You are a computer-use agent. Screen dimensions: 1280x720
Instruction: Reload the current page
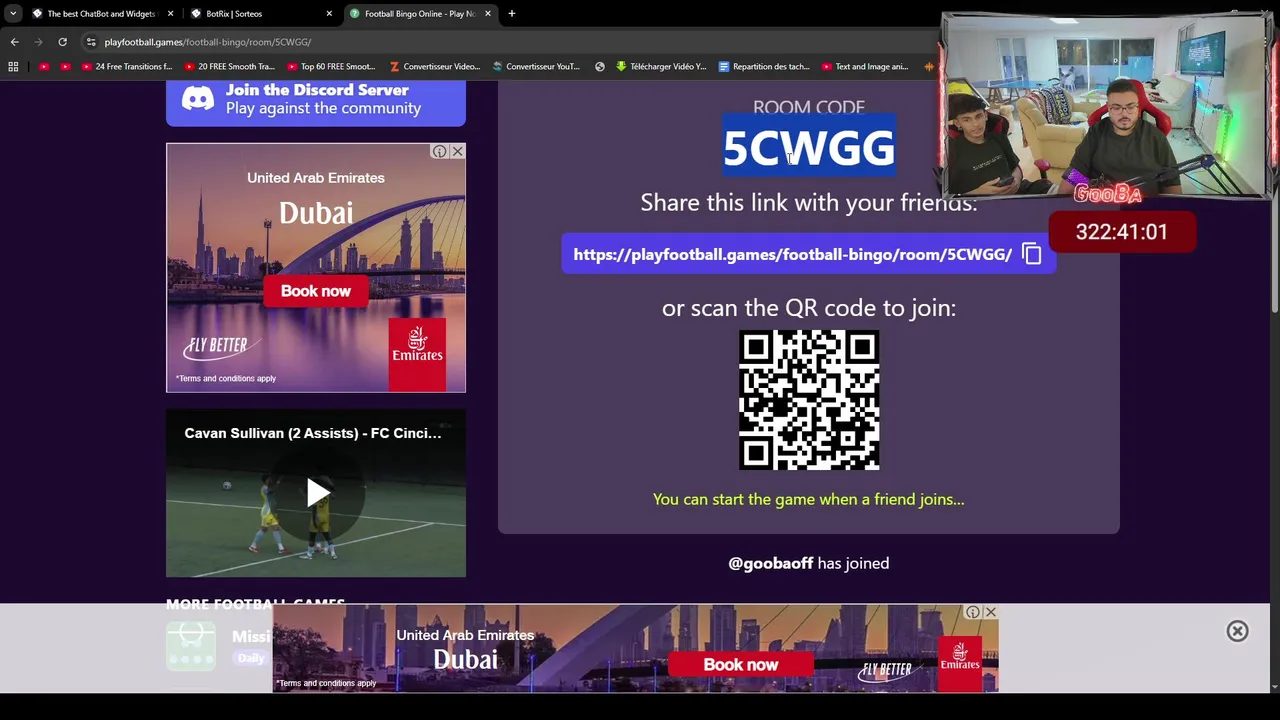(62, 42)
